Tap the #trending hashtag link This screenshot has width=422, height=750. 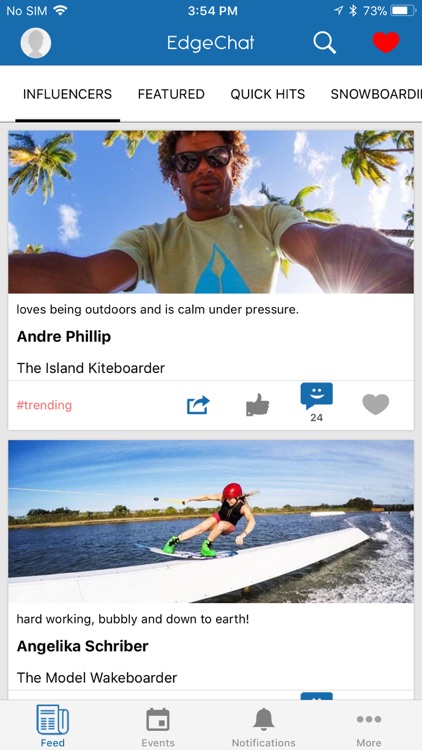[x=44, y=405]
